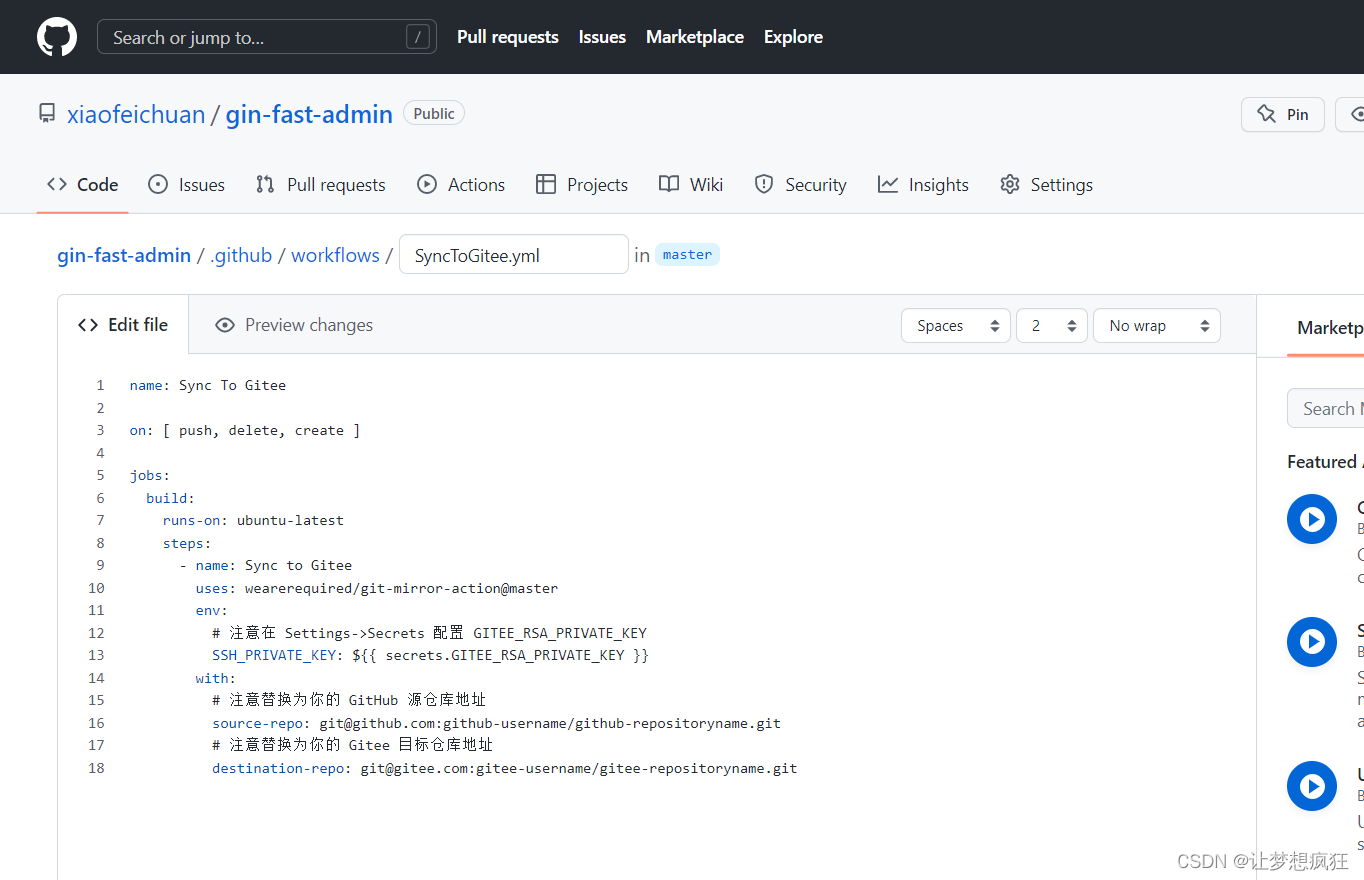This screenshot has height=880, width=1364.
Task: Click comment line about Gitee 目标仓库地址
Action: click(352, 745)
